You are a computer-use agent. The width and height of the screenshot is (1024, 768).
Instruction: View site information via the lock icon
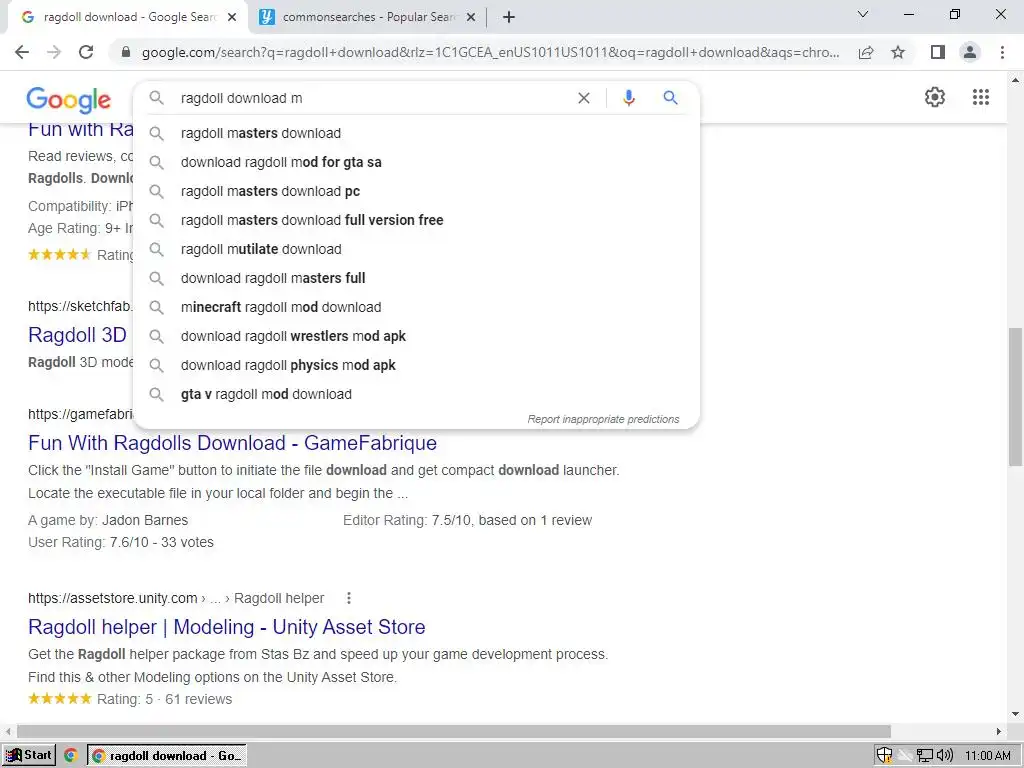126,52
